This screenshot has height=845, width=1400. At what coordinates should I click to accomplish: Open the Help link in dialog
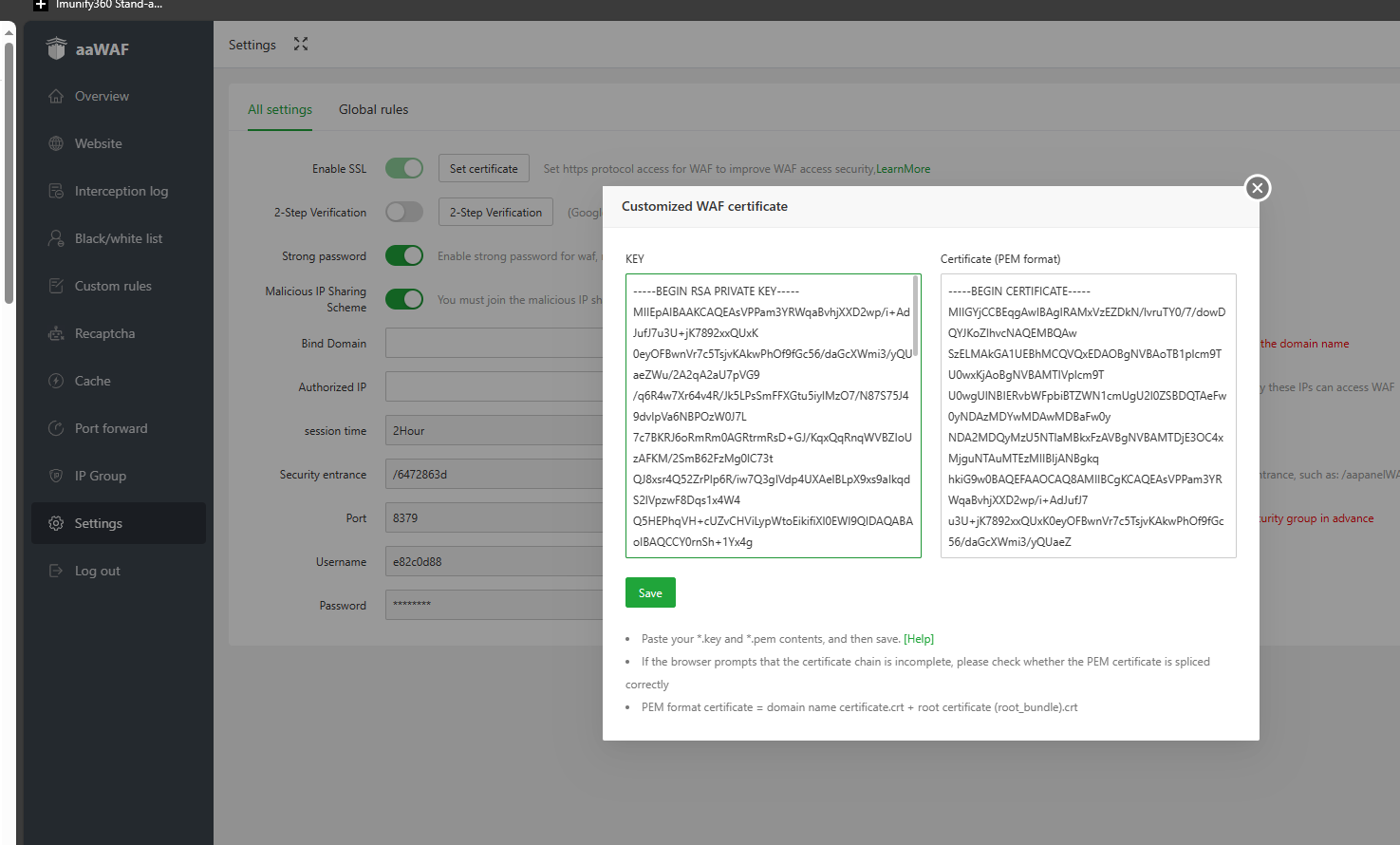(919, 639)
